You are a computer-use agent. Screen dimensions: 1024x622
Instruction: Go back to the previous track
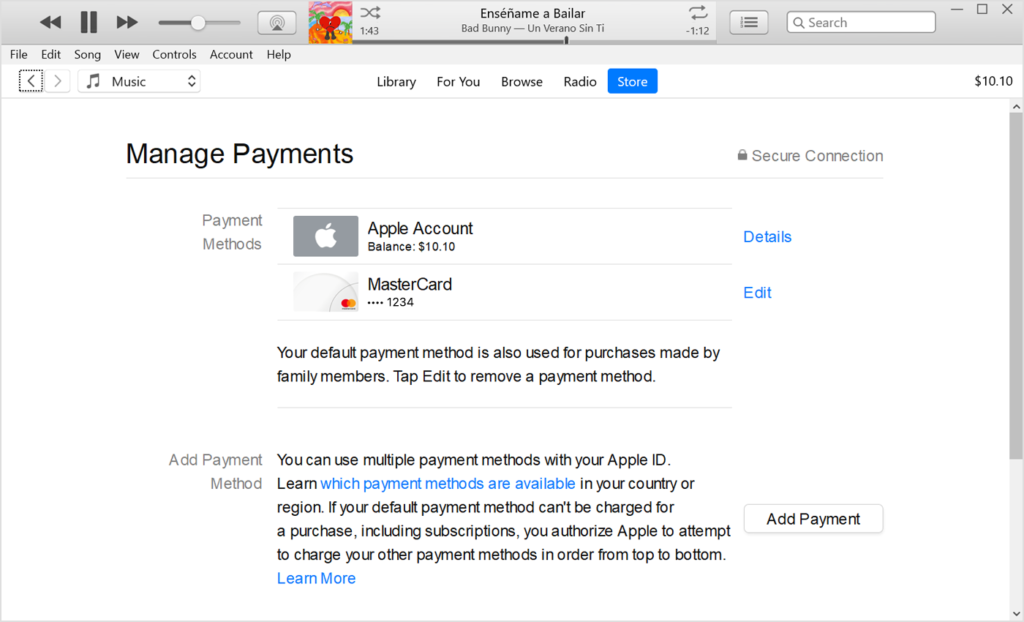50,22
